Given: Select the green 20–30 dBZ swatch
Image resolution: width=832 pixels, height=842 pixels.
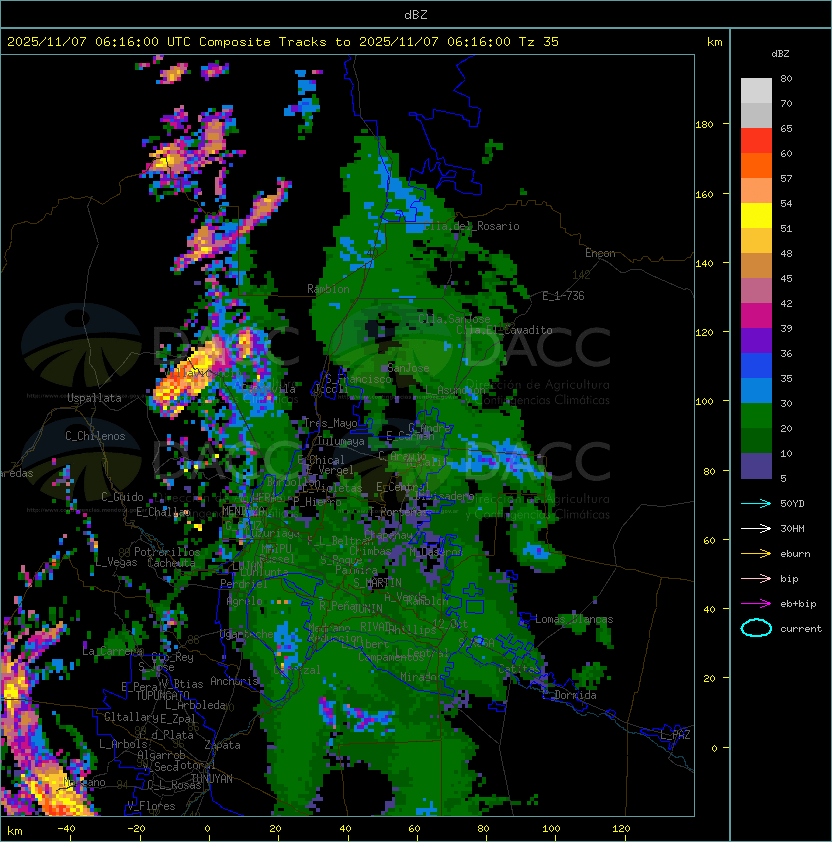Looking at the screenshot, I should [x=756, y=415].
